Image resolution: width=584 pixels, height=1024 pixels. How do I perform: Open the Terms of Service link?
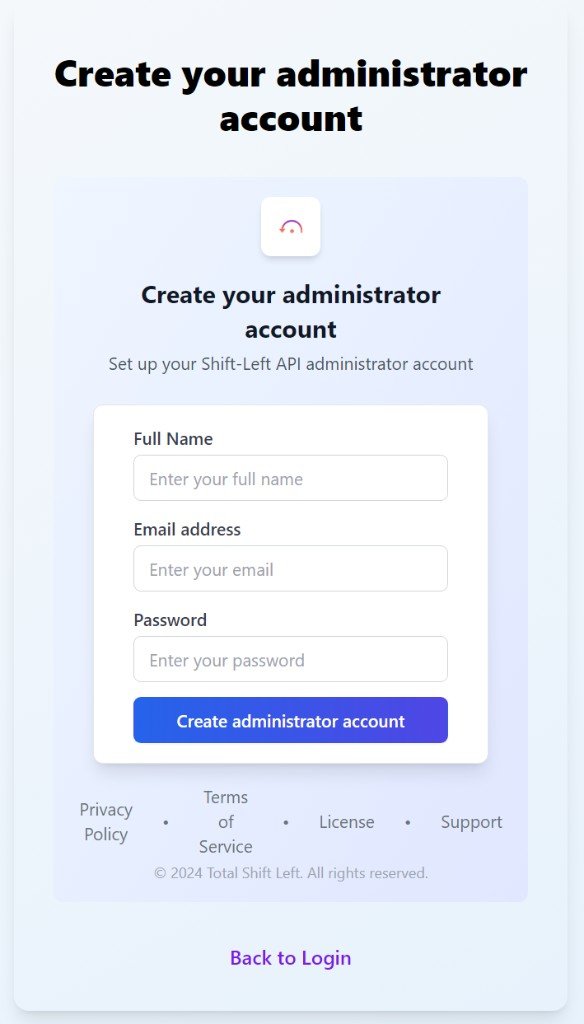pyautogui.click(x=225, y=821)
